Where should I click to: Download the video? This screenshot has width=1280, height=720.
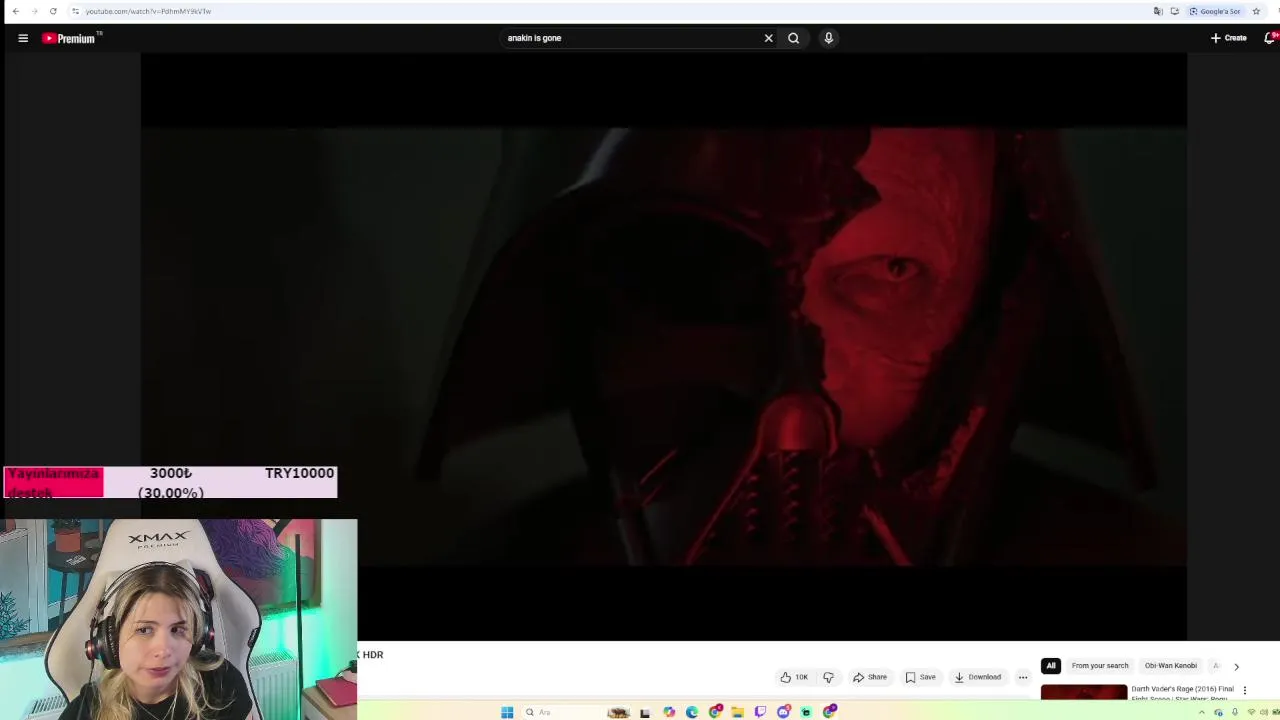pyautogui.click(x=978, y=677)
